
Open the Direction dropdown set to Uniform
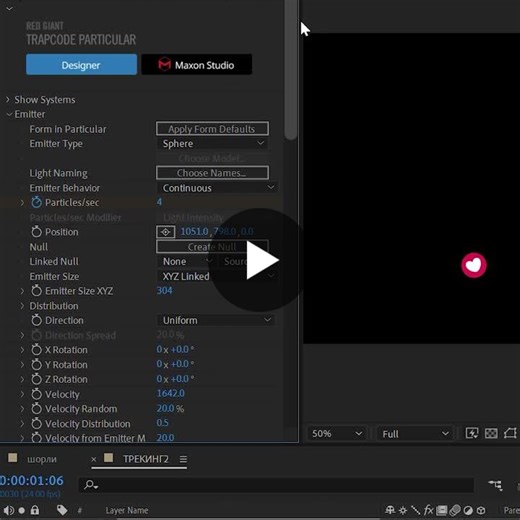point(216,320)
